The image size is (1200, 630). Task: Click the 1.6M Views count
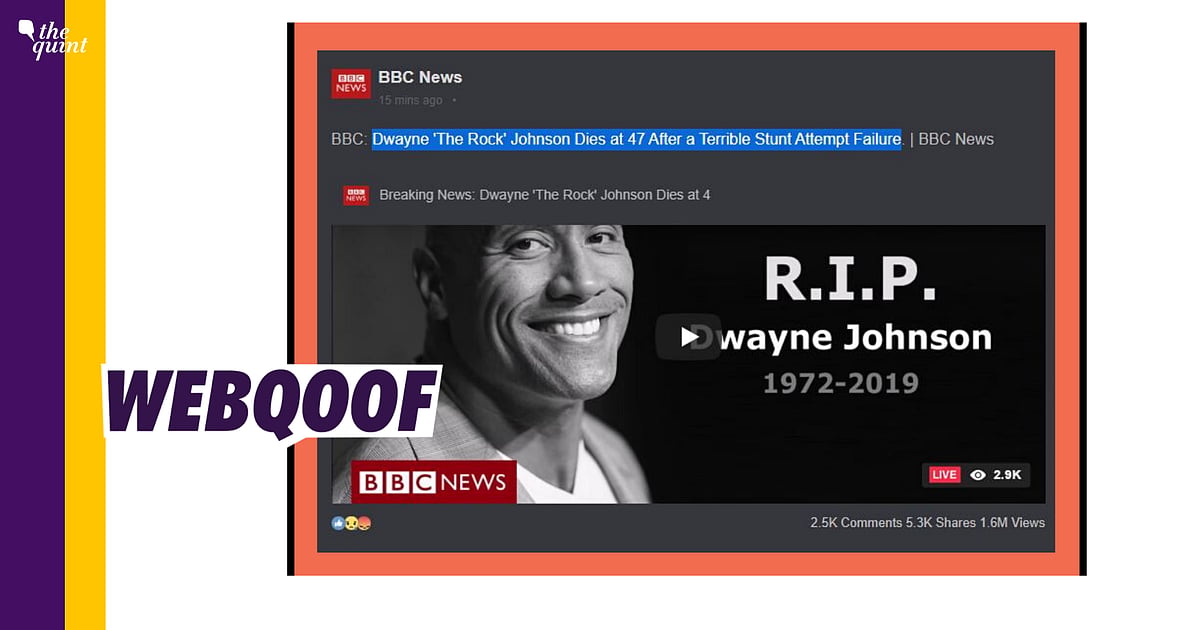(x=1012, y=523)
